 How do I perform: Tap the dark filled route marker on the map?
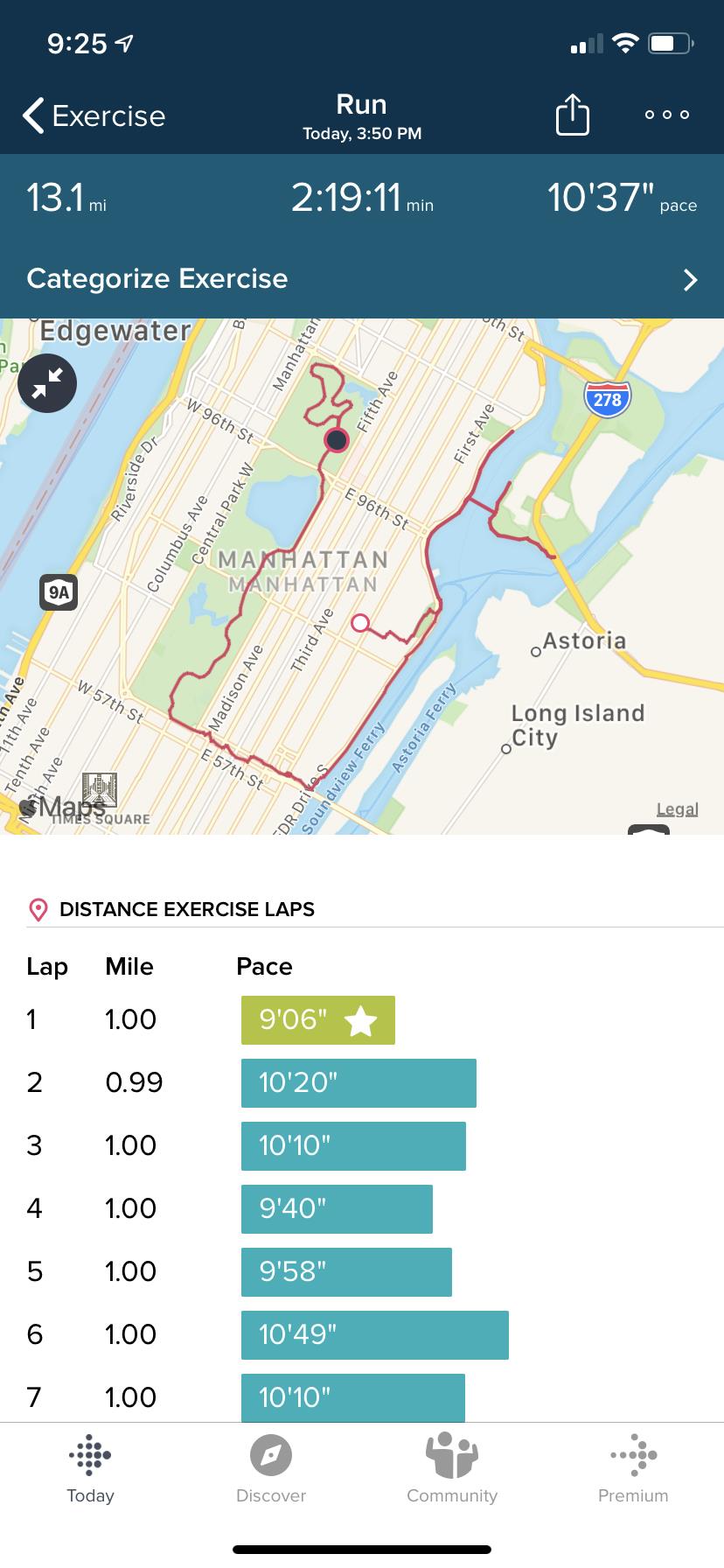tap(337, 439)
